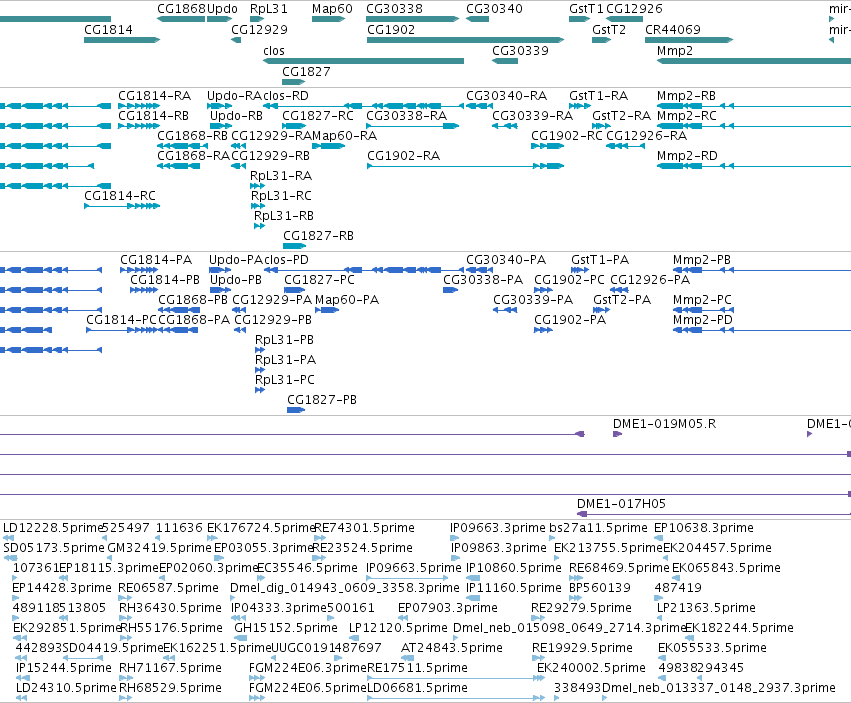Click the CG1827-PB protein label
This screenshot has width=851, height=703.
[322, 400]
